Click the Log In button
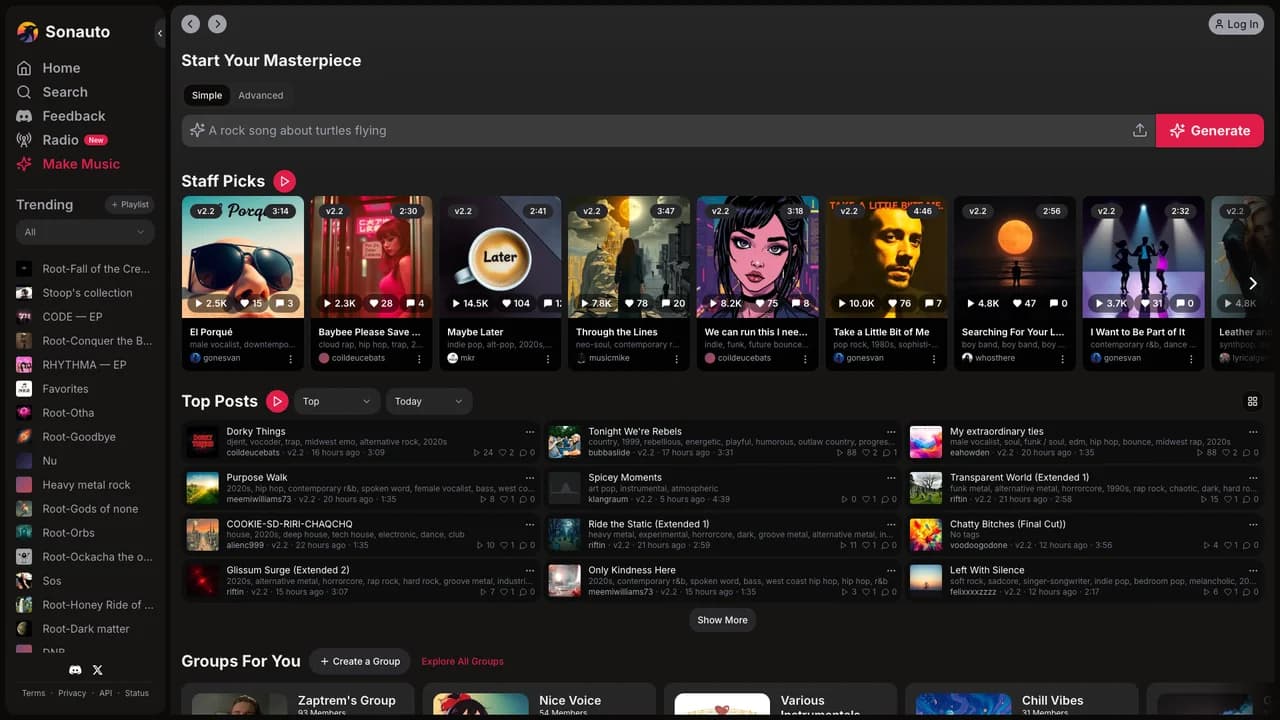The image size is (1280, 720). click(1235, 24)
